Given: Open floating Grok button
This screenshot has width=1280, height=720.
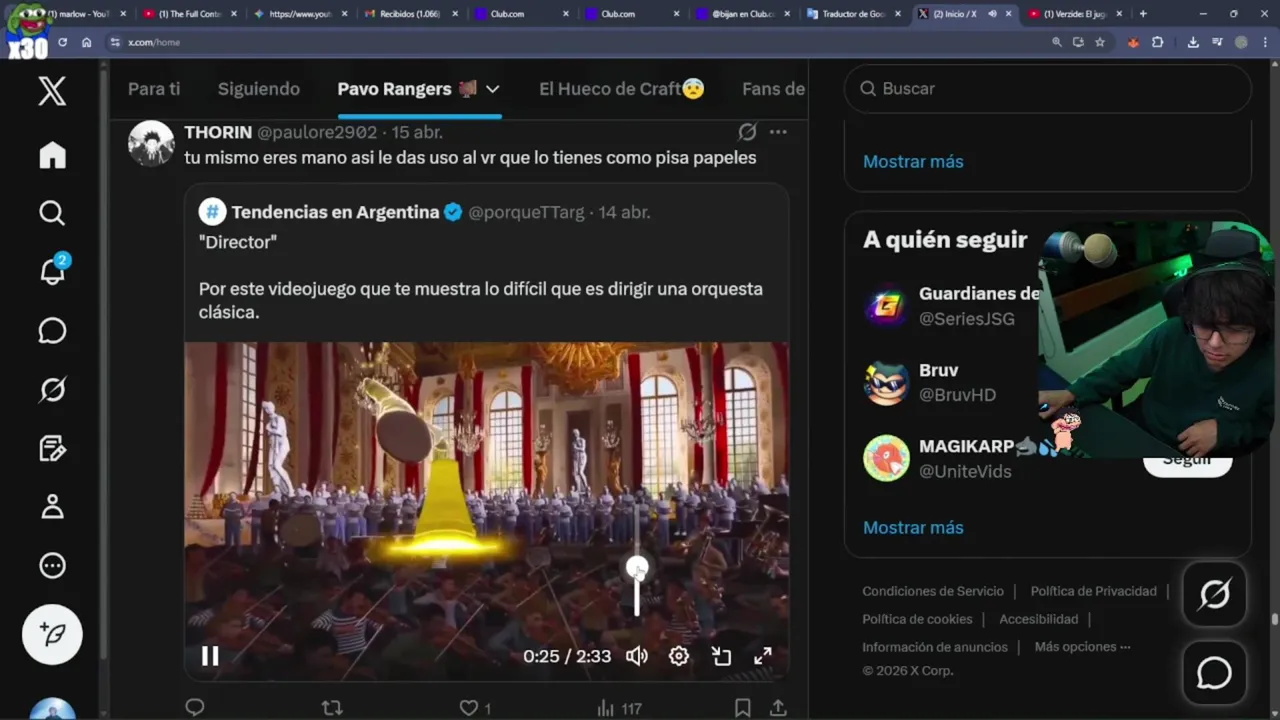Looking at the screenshot, I should coord(1214,595).
